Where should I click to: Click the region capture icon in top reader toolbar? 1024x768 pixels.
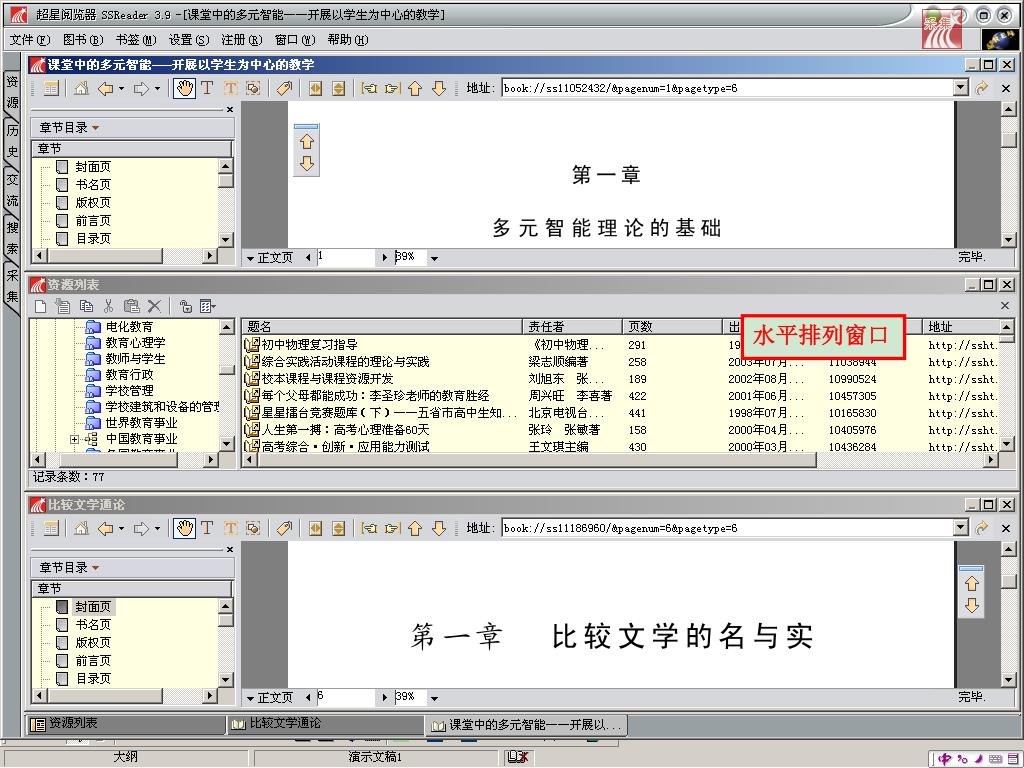253,88
